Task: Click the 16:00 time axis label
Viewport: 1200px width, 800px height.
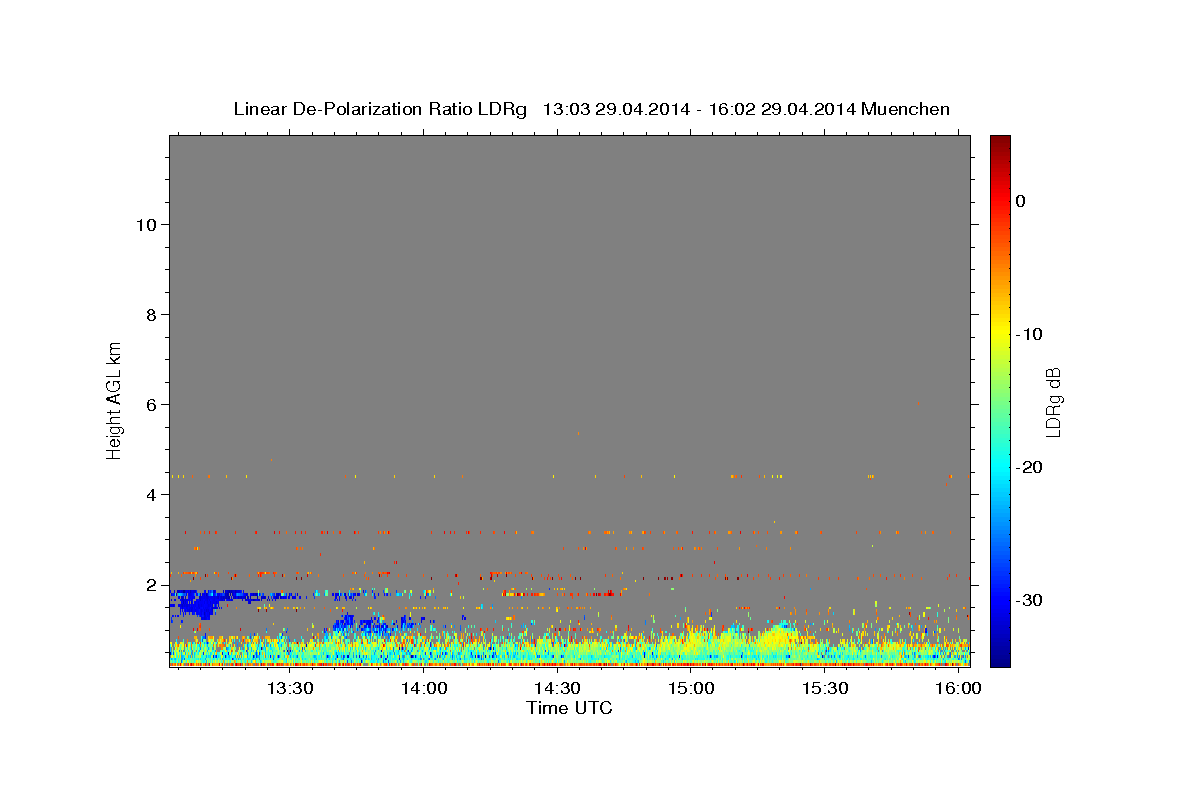Action: [x=958, y=689]
